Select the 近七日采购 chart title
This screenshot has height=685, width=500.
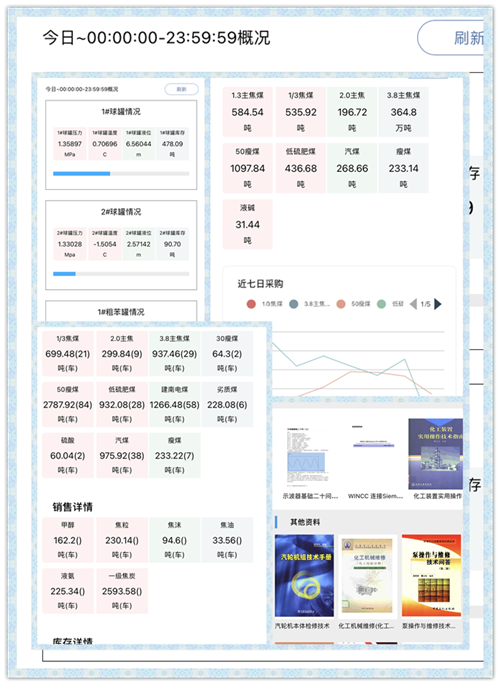[260, 284]
